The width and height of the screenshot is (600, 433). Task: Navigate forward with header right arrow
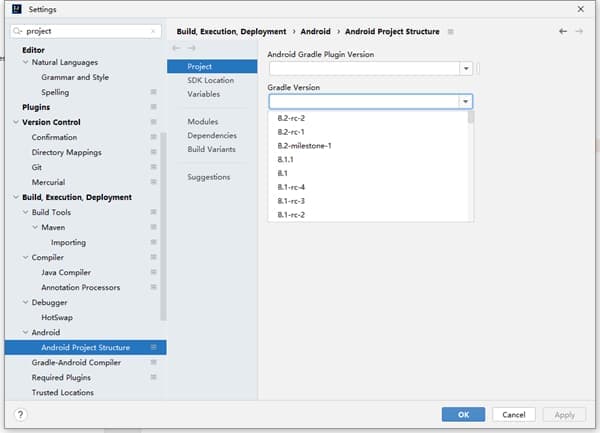point(580,31)
